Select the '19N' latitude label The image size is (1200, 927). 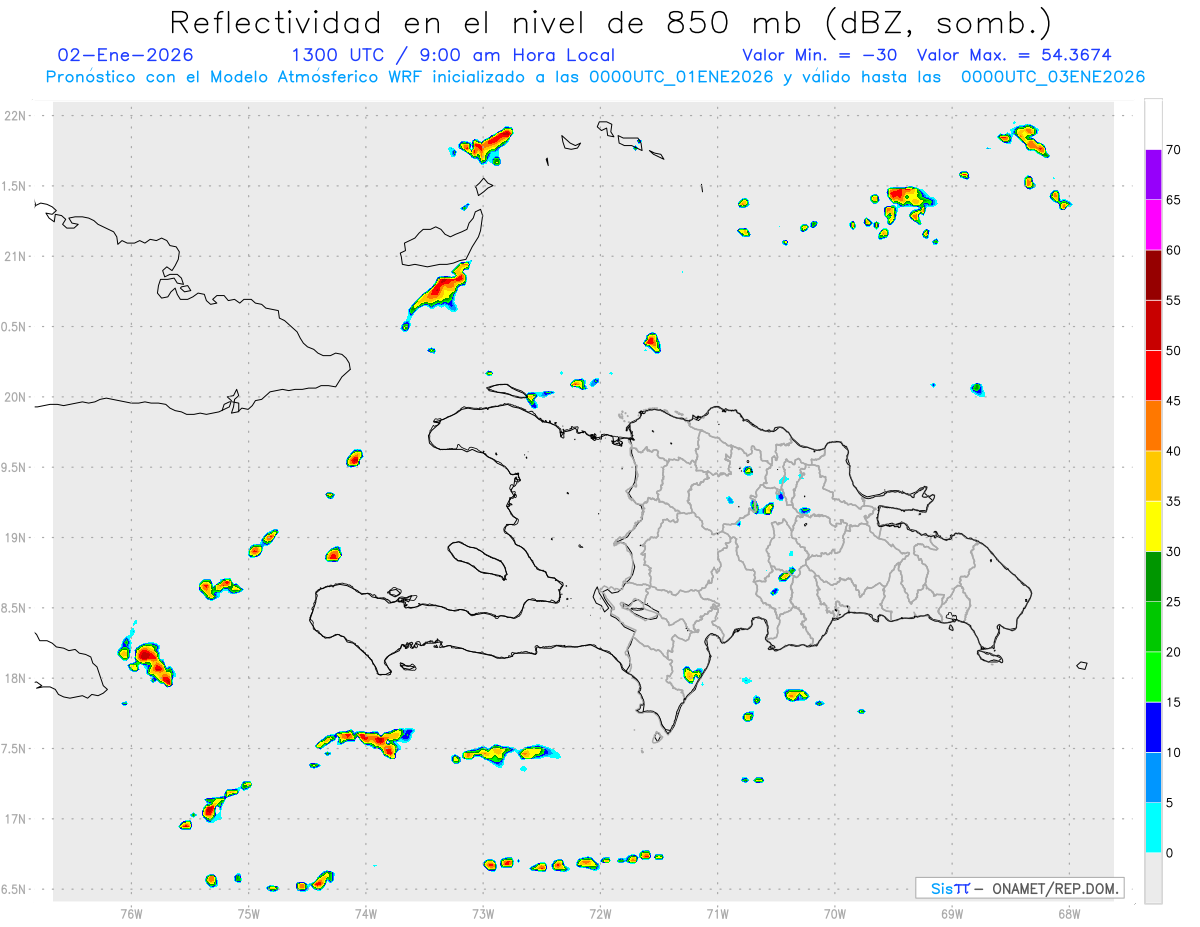tap(17, 538)
